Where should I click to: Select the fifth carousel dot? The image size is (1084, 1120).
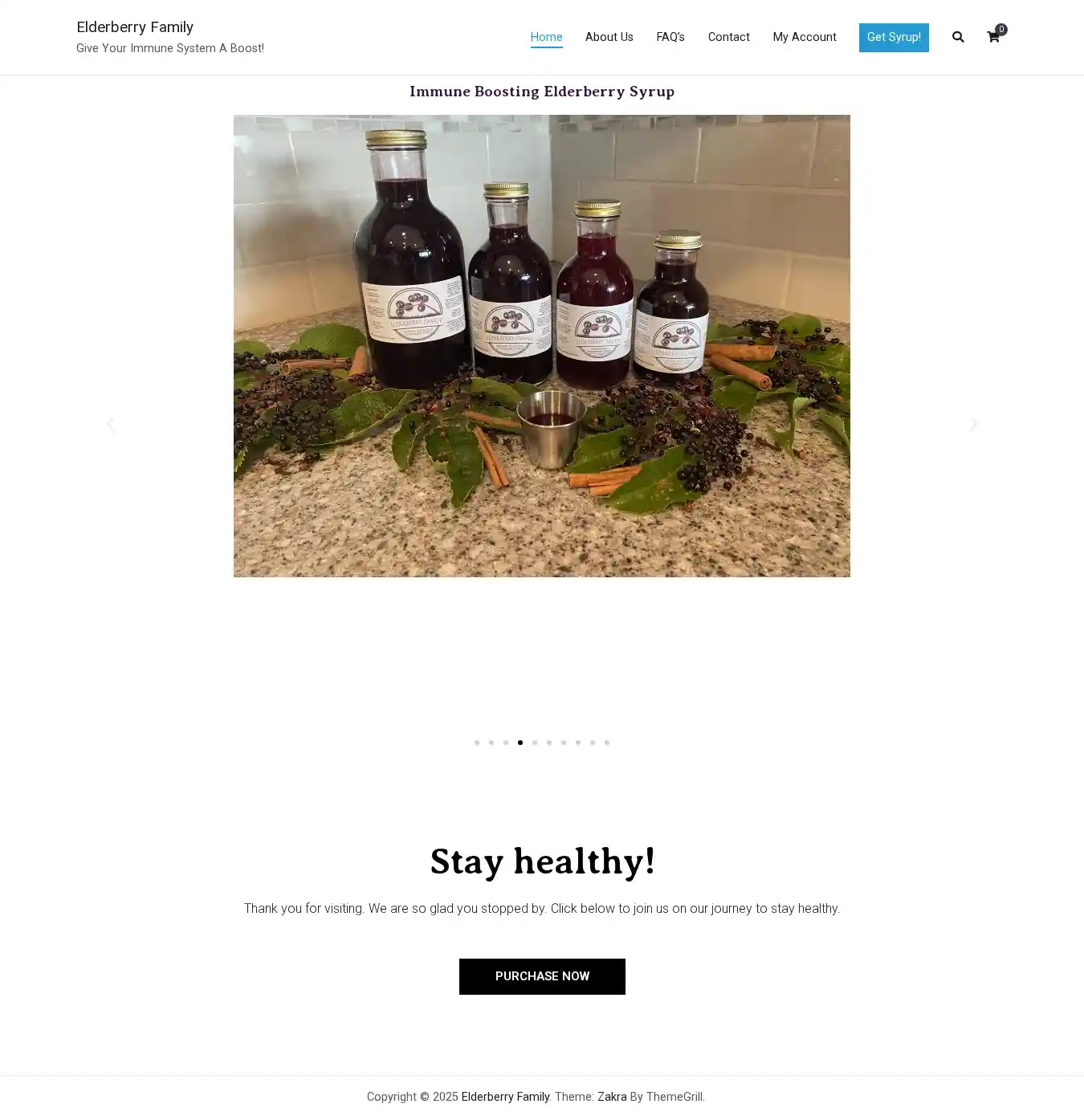(x=535, y=743)
